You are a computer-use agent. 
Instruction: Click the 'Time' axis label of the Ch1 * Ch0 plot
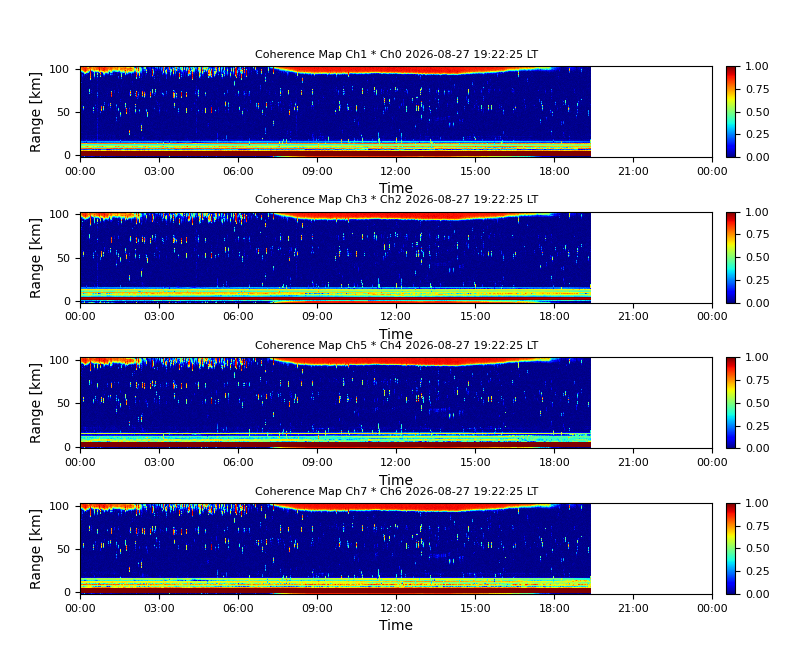click(396, 188)
